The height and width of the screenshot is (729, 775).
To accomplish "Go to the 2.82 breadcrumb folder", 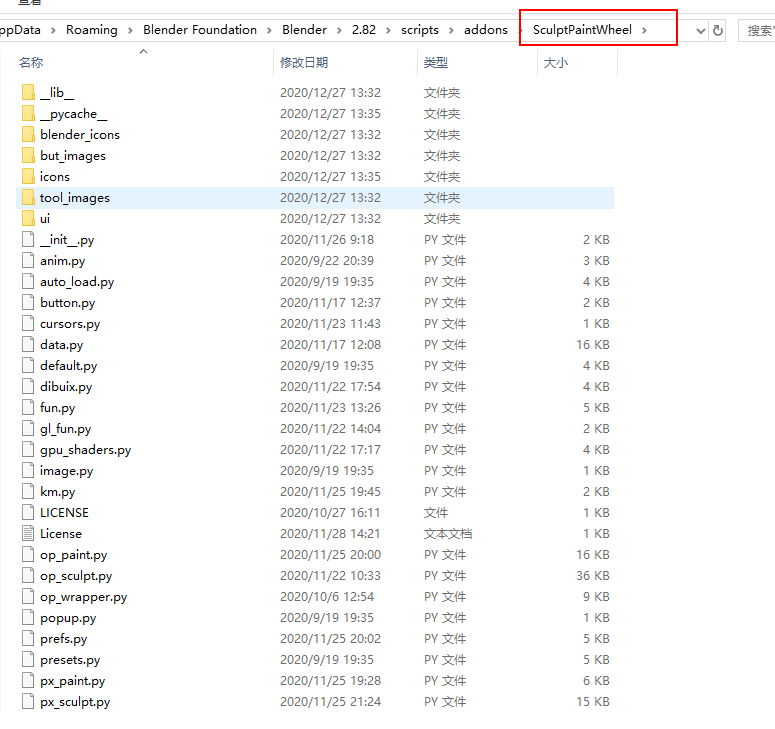I will tap(364, 30).
